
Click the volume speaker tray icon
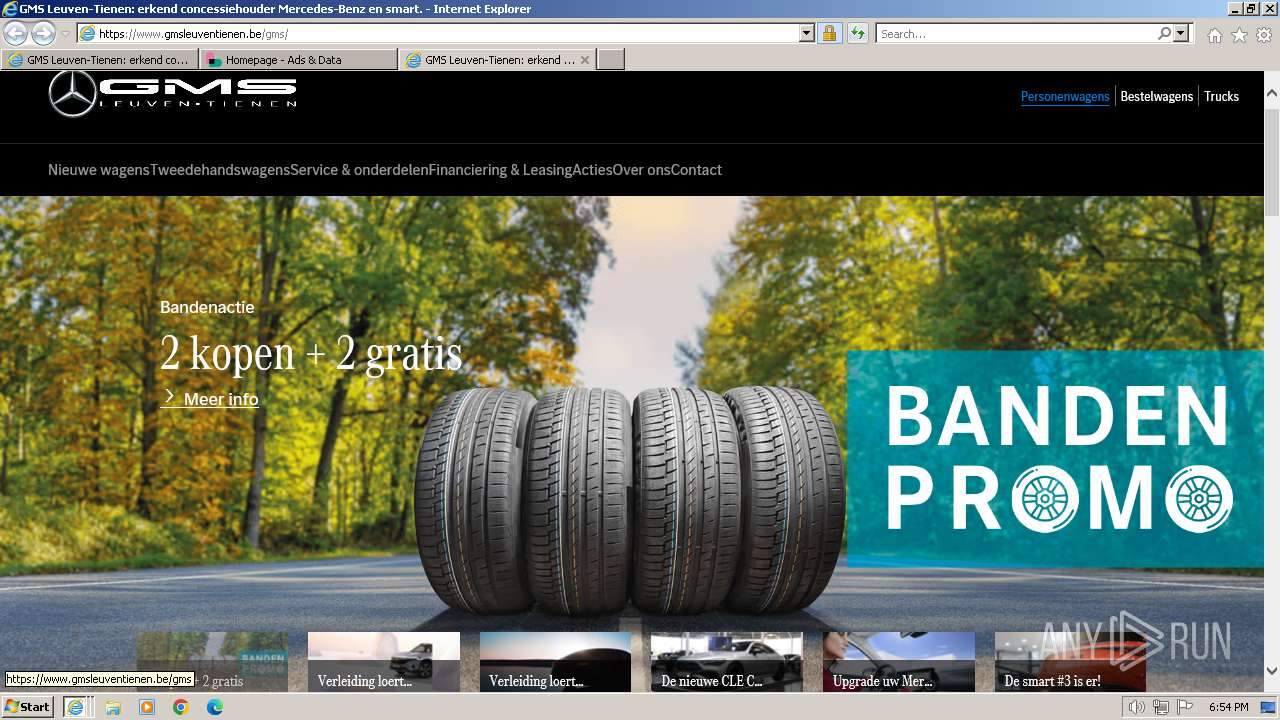click(1136, 707)
